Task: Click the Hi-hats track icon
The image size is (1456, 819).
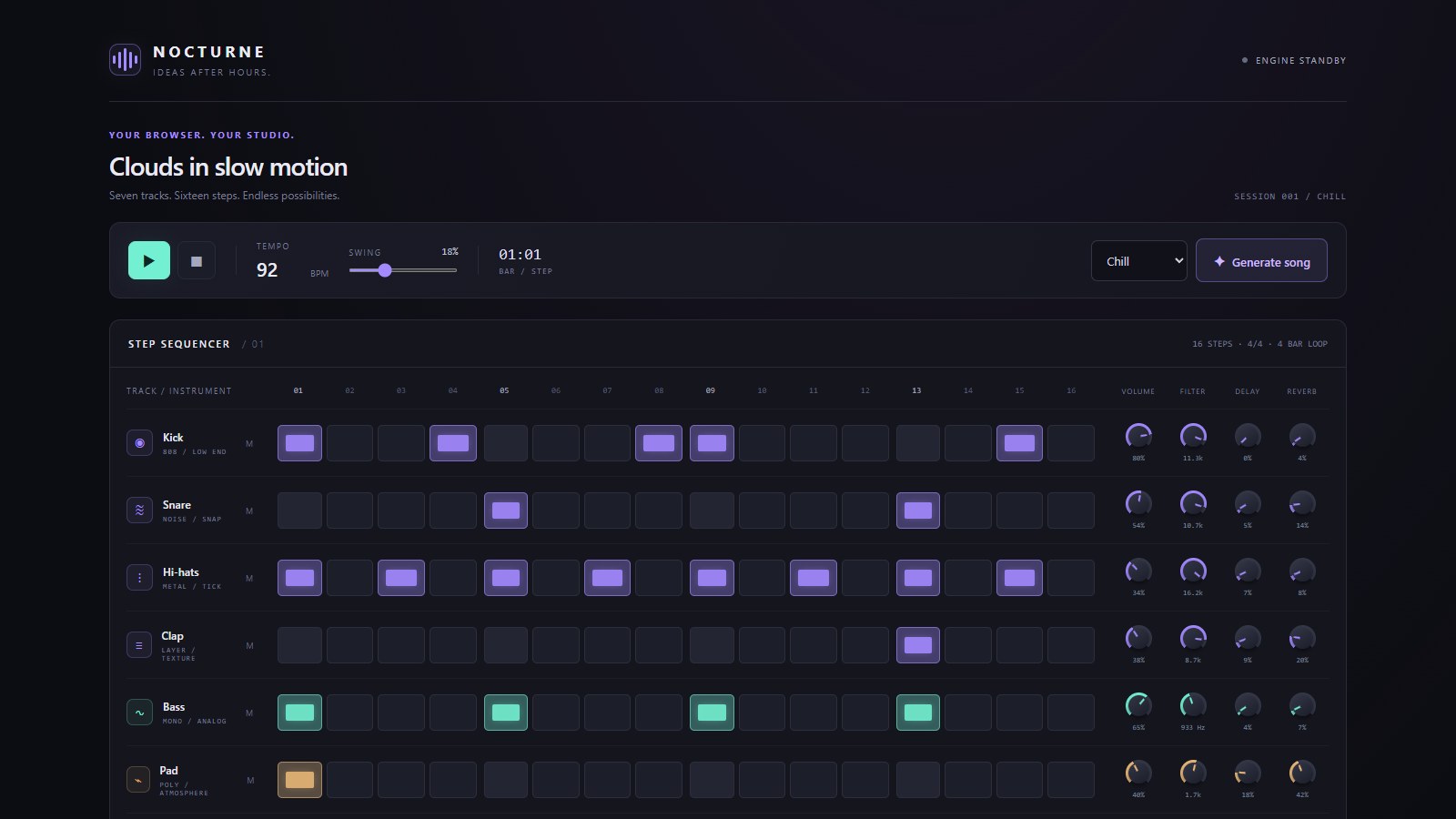Action: [x=139, y=578]
